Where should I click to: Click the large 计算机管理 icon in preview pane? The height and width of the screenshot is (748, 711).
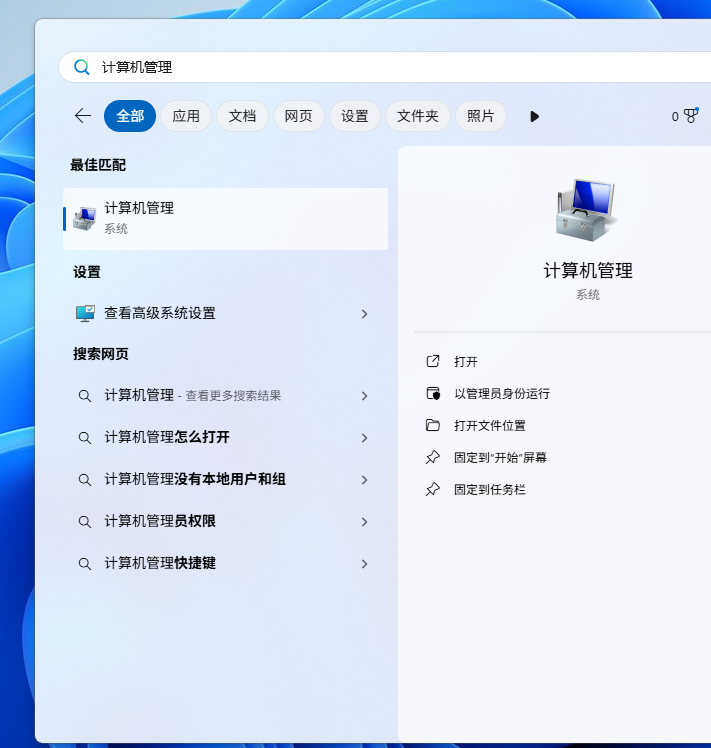(587, 210)
